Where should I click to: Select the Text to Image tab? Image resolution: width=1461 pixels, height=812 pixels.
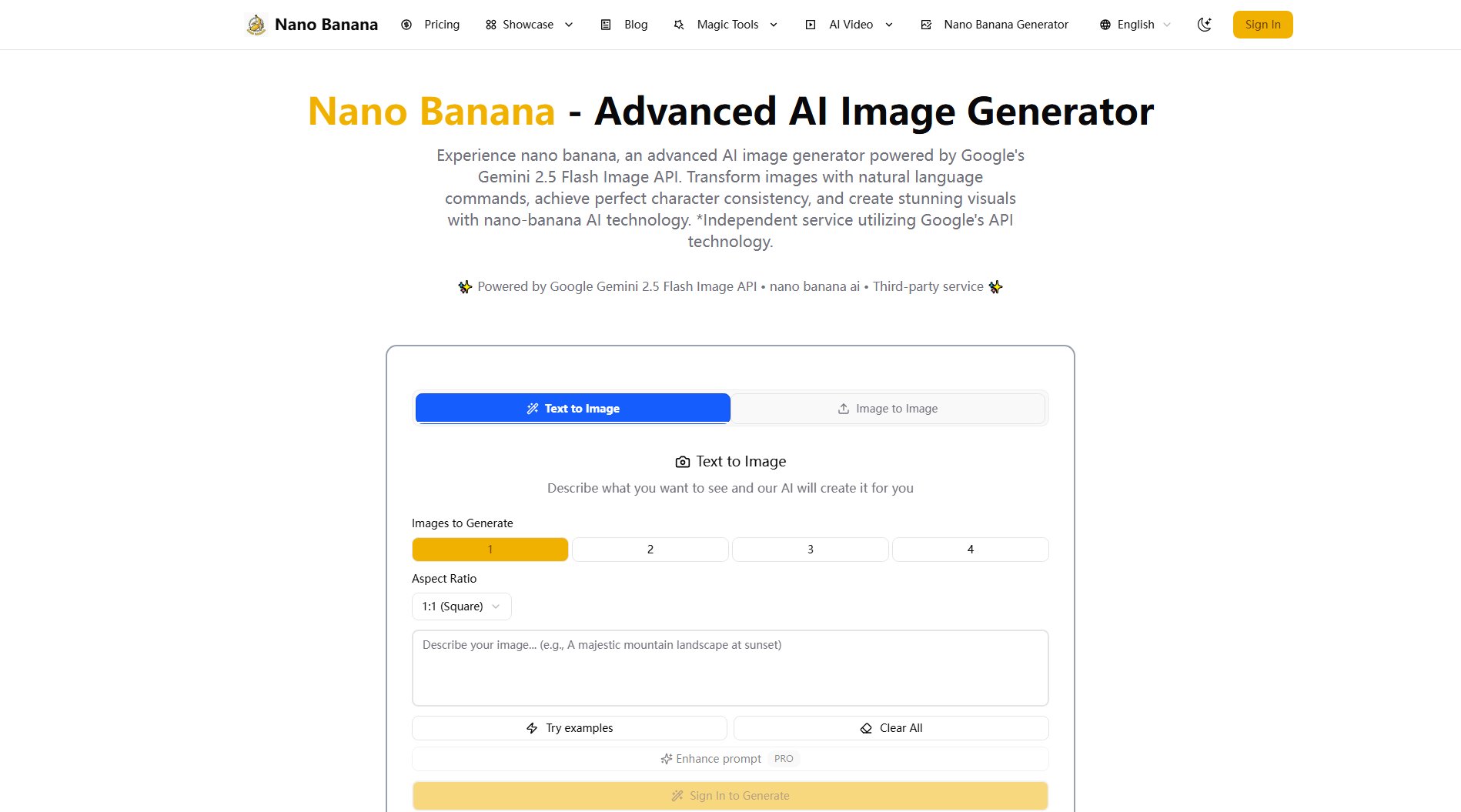tap(573, 409)
